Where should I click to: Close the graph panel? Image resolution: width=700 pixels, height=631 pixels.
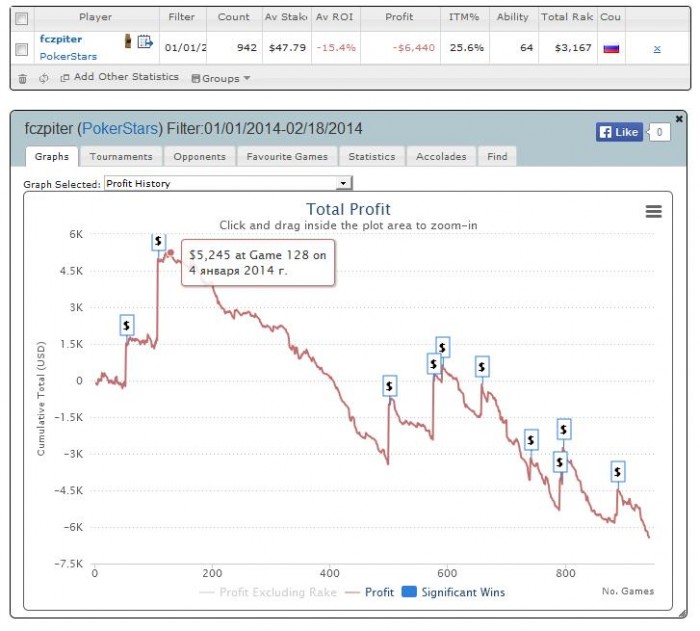pos(679,119)
